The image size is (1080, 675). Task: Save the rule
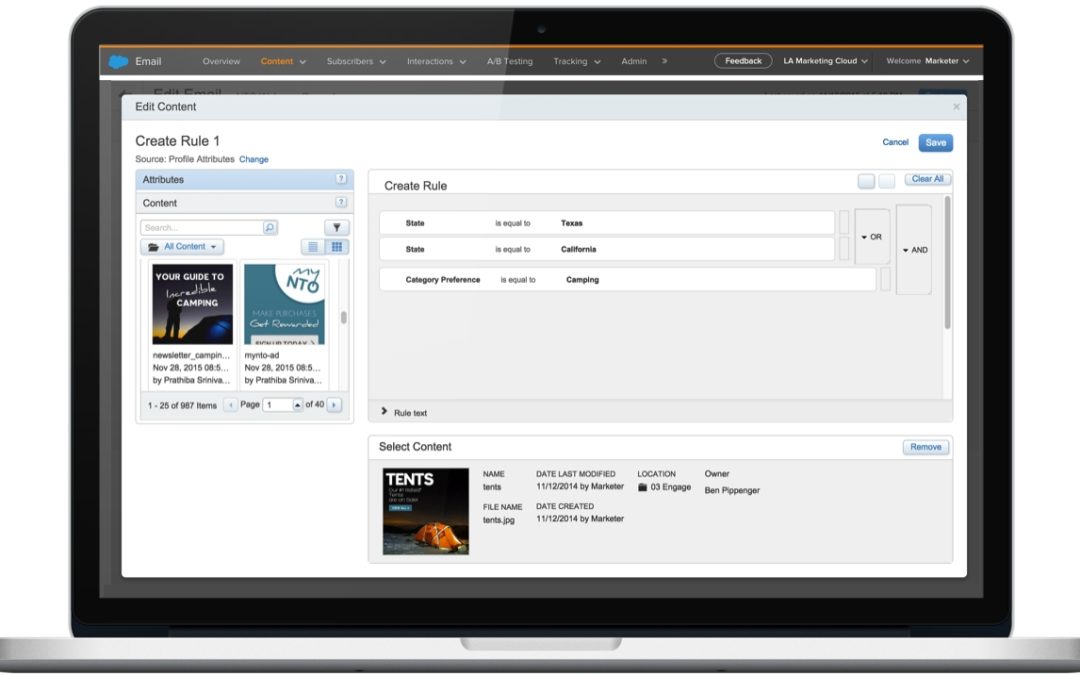[935, 143]
